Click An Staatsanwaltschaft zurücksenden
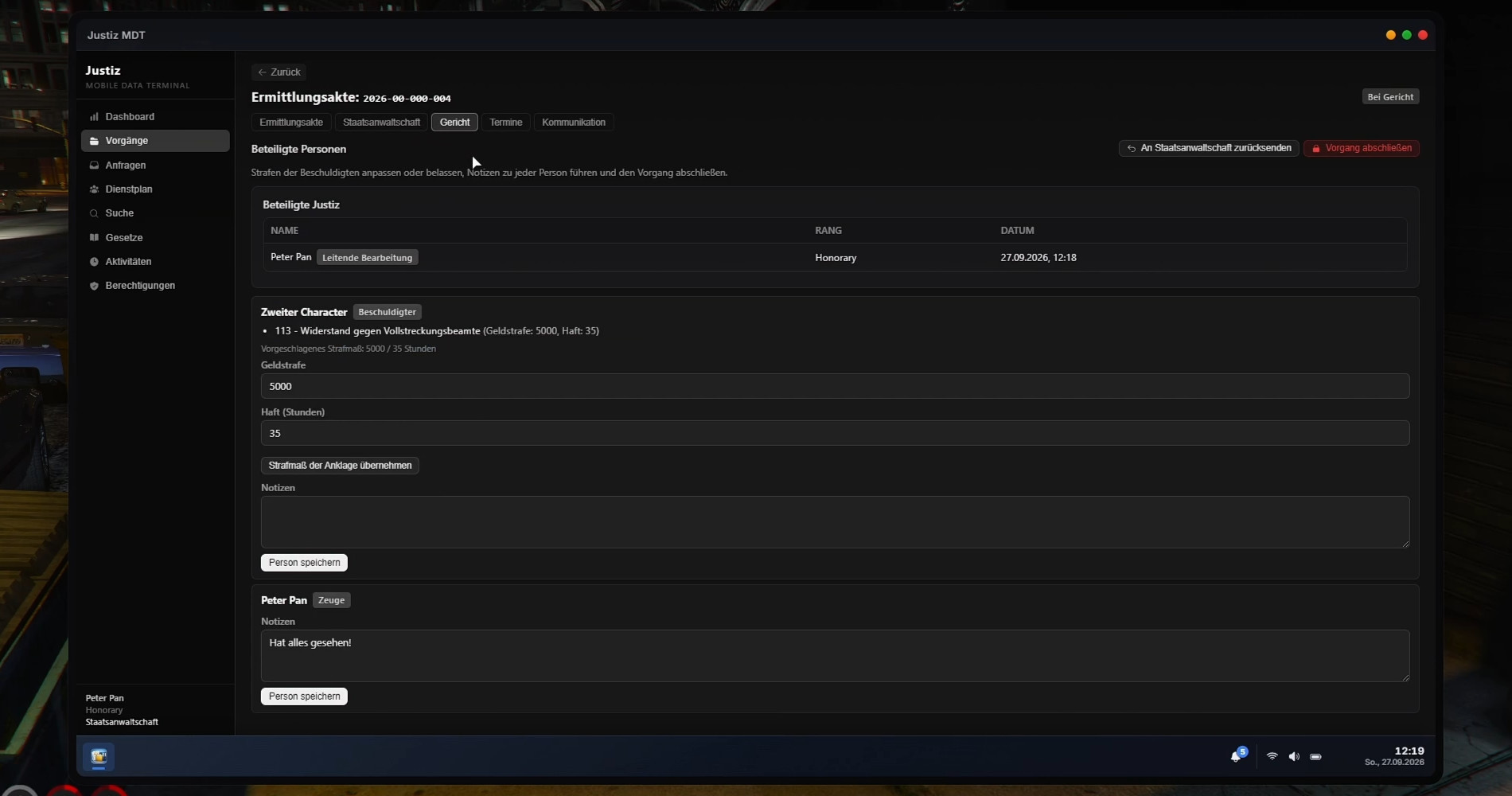 pyautogui.click(x=1209, y=148)
